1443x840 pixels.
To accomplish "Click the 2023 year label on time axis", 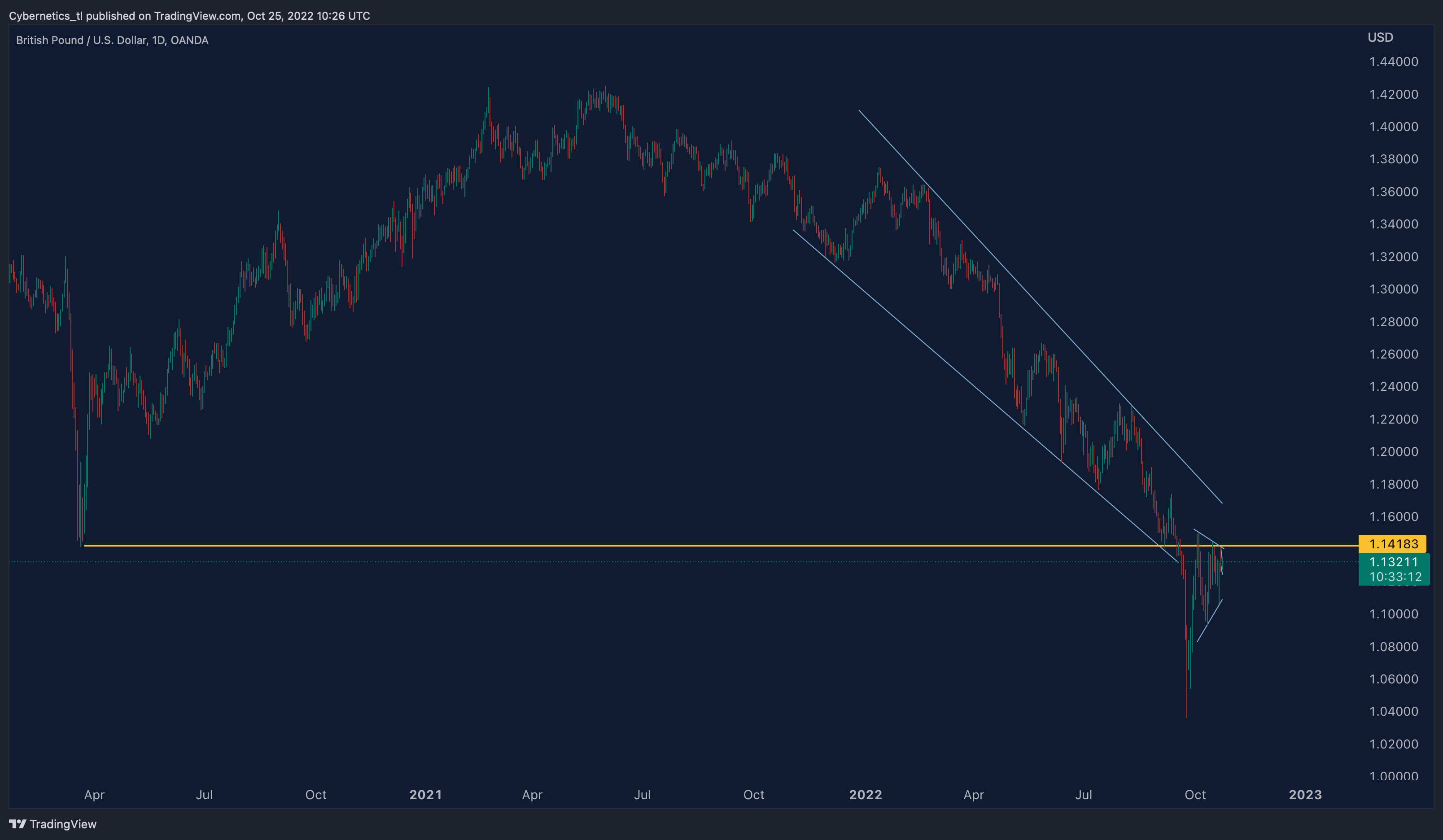I will 1305,795.
